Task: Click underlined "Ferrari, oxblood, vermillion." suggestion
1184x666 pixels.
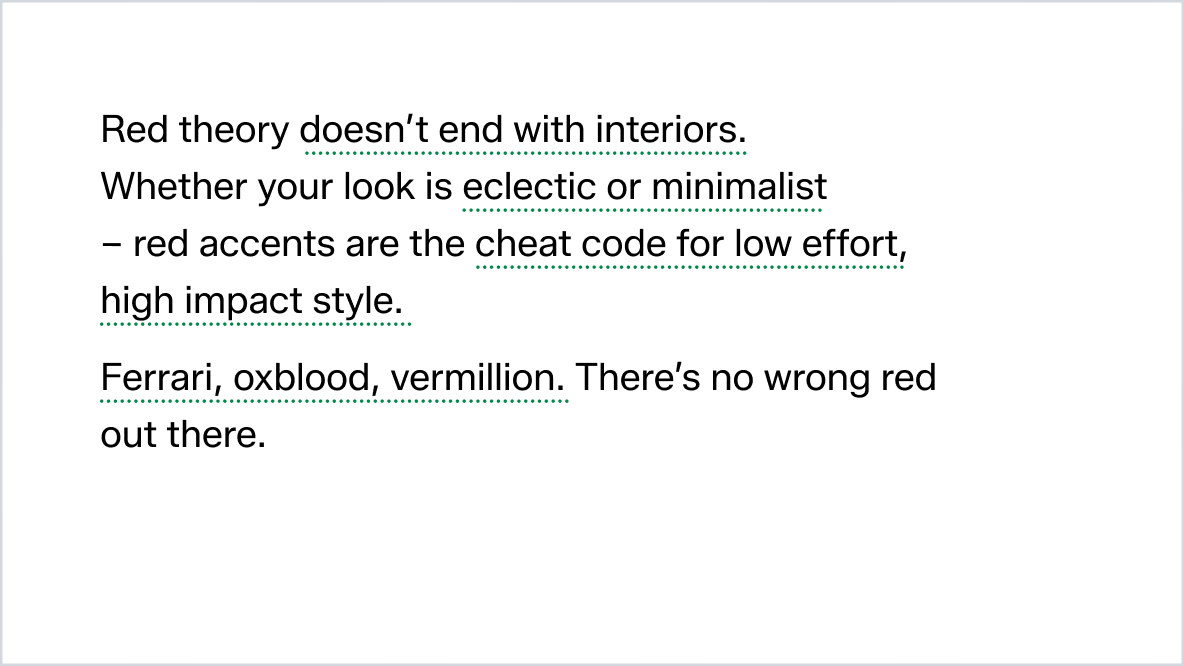Action: 334,379
